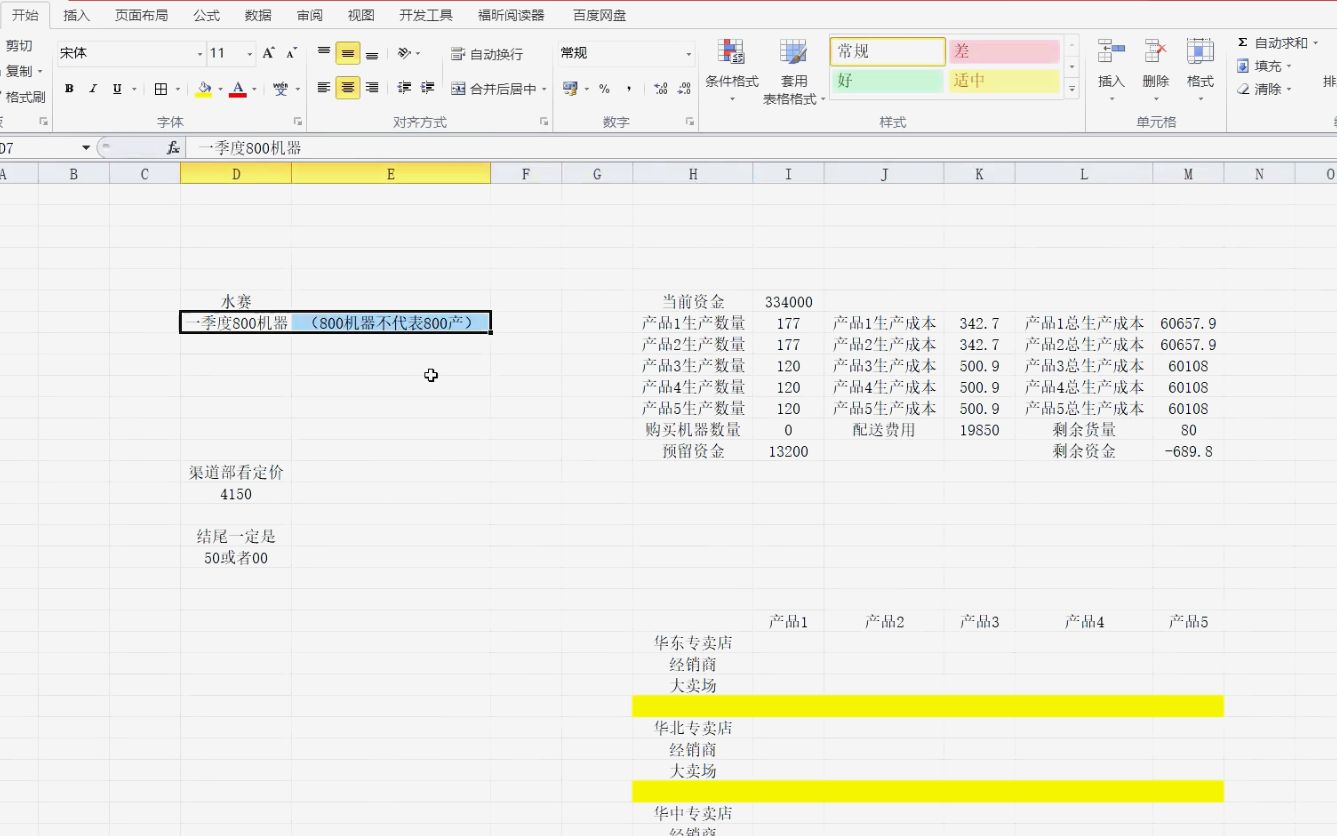Click the 剪切 cut button

pos(19,46)
